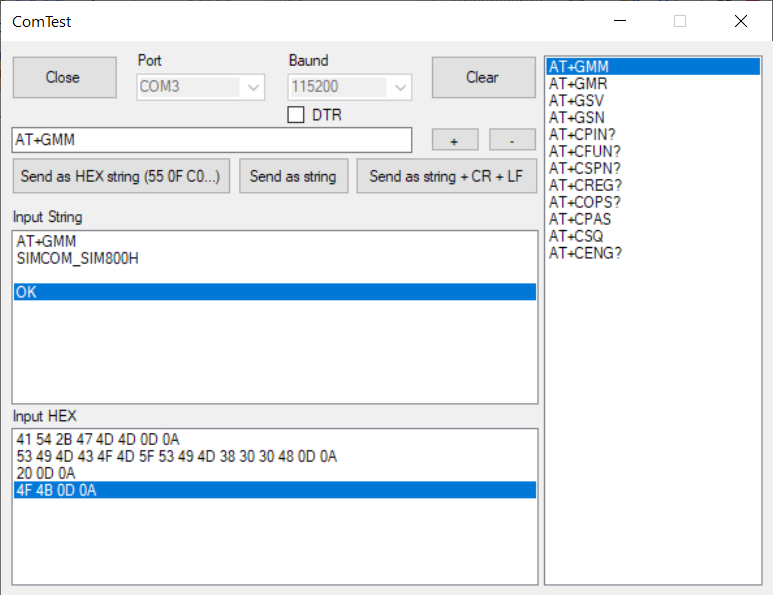The height and width of the screenshot is (595, 773).
Task: Open the Port COM3 dropdown
Action: (x=200, y=87)
